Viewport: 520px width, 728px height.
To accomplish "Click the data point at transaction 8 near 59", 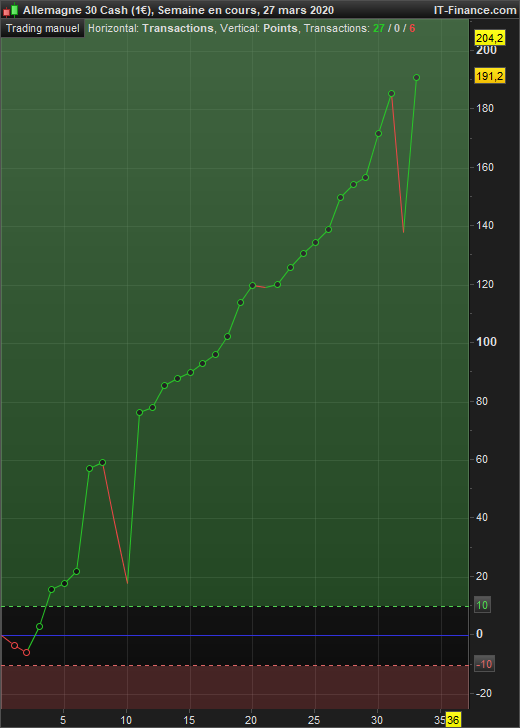I will pyautogui.click(x=103, y=462).
